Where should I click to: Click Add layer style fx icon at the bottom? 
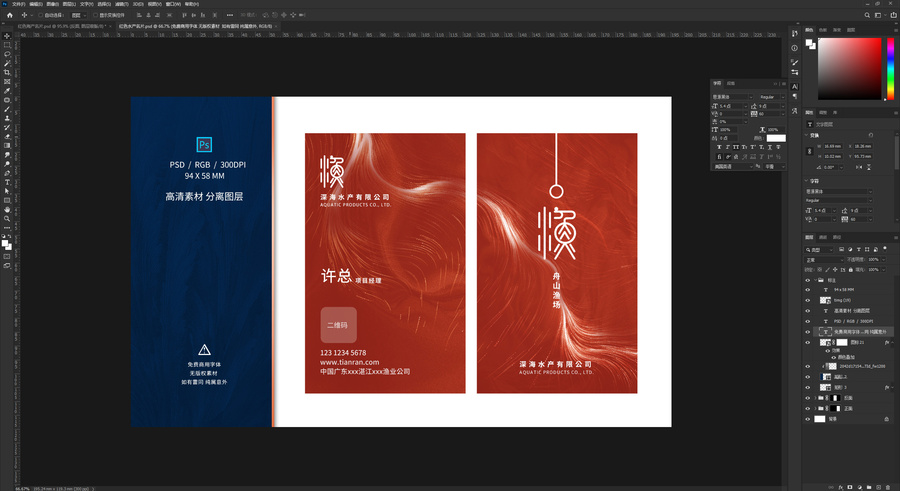pyautogui.click(x=841, y=488)
